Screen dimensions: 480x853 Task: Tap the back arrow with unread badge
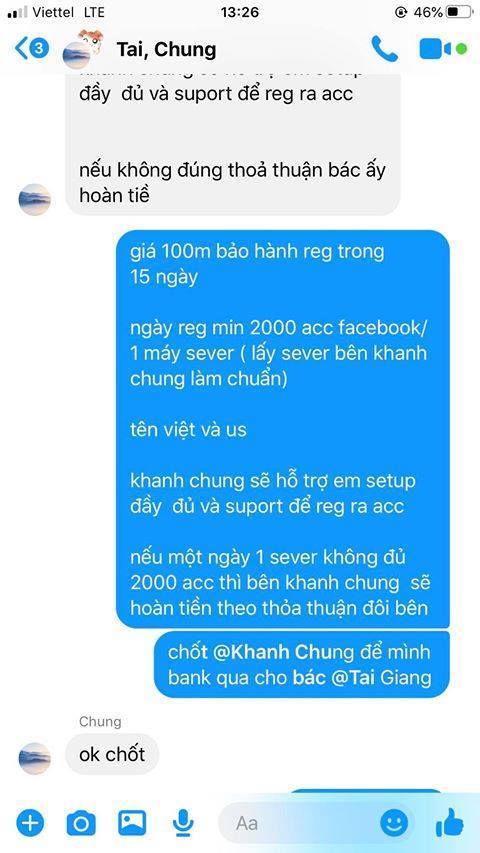point(32,49)
